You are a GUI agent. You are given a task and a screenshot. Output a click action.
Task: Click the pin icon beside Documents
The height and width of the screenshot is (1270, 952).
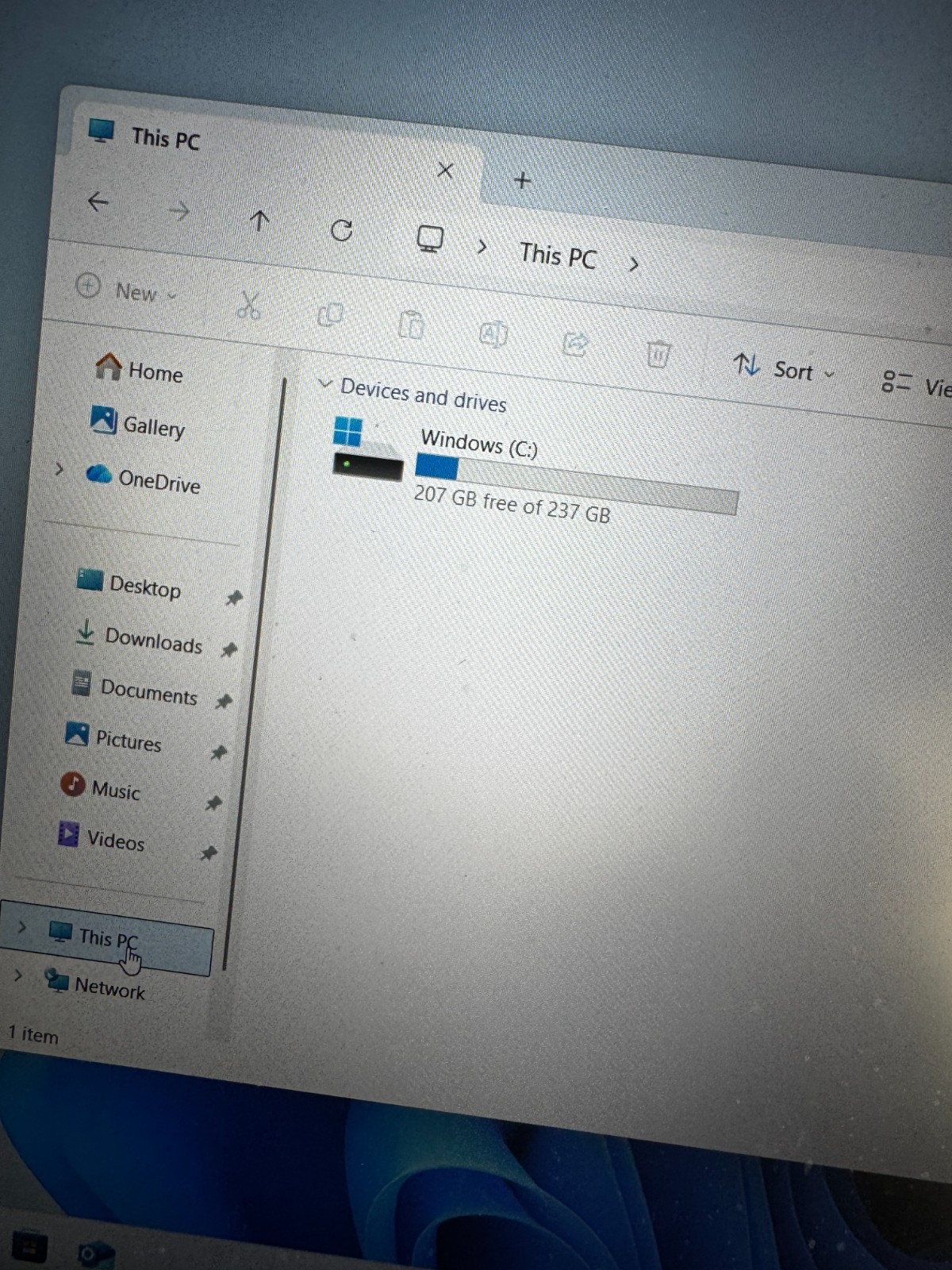pyautogui.click(x=224, y=701)
